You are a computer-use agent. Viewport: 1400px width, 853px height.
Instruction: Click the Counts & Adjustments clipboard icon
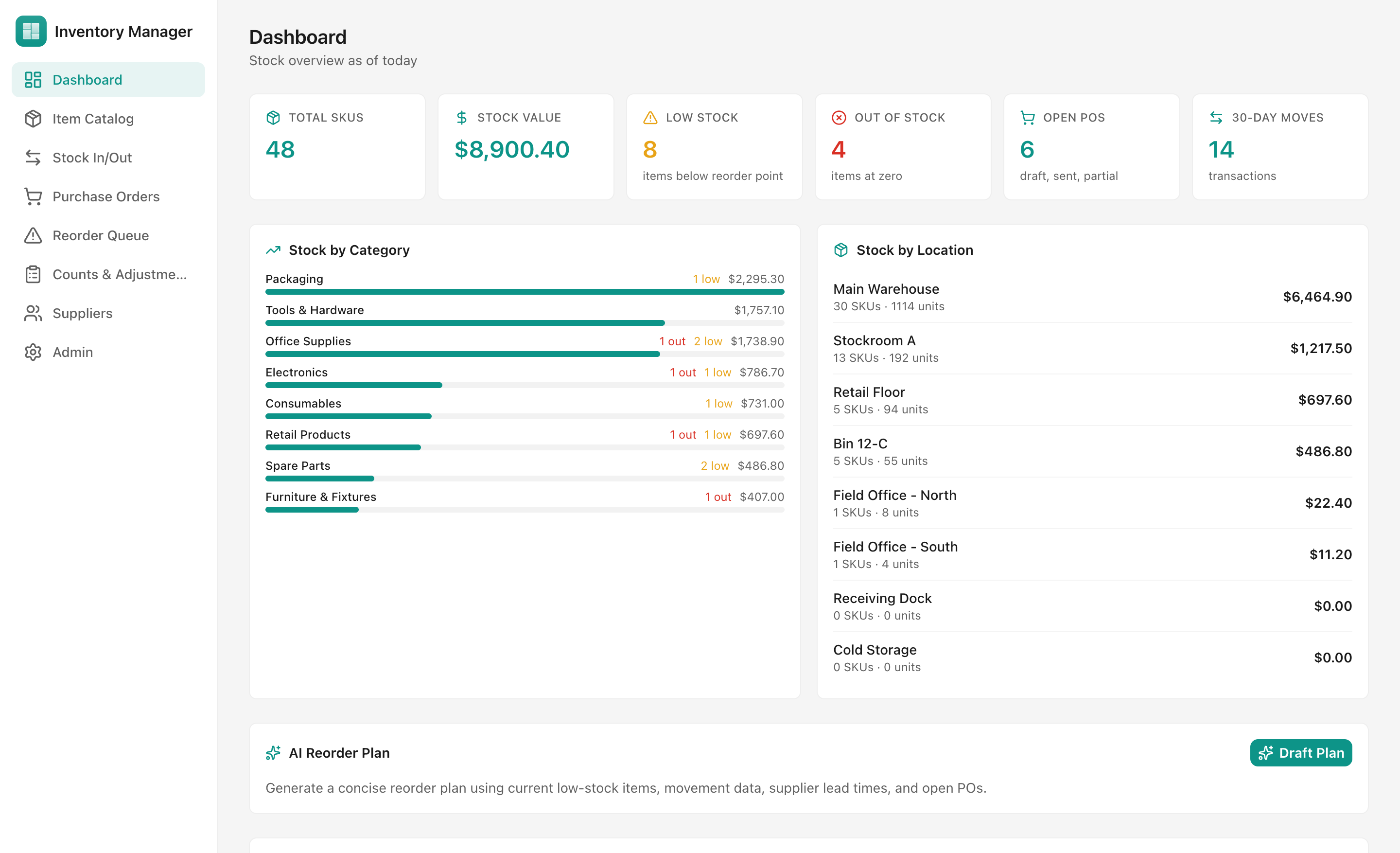pos(33,274)
